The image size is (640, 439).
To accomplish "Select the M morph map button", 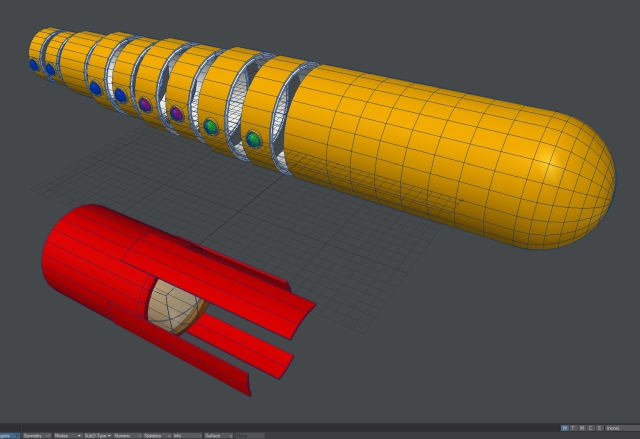I will point(583,428).
